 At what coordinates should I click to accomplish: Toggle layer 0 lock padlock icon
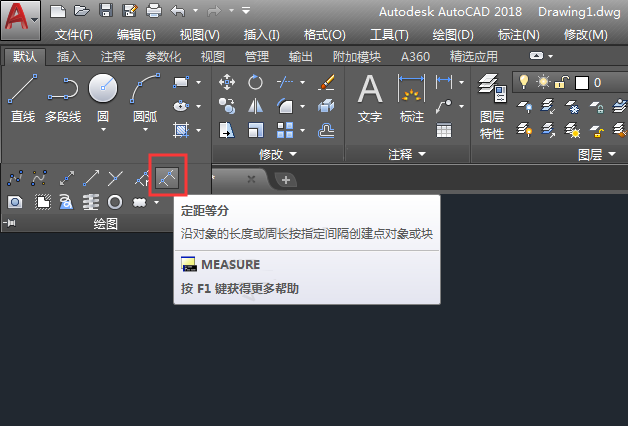(562, 82)
